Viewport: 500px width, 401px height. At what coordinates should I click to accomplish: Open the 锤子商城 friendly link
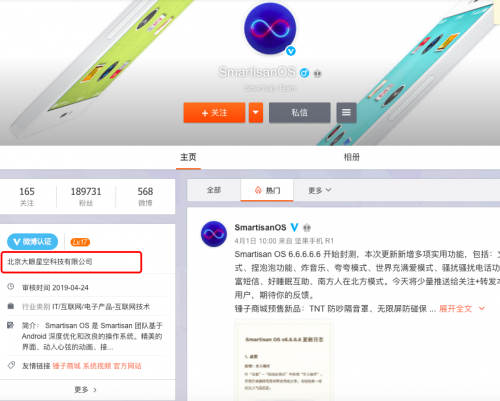click(x=66, y=366)
